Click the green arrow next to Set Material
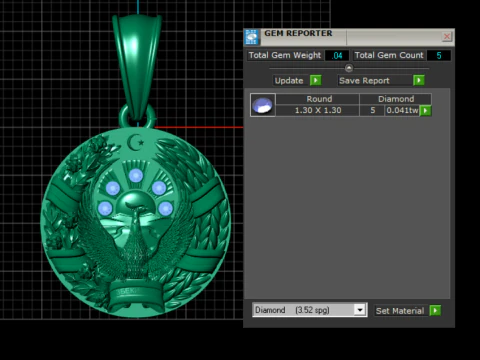This screenshot has height=360, width=480. [435, 311]
